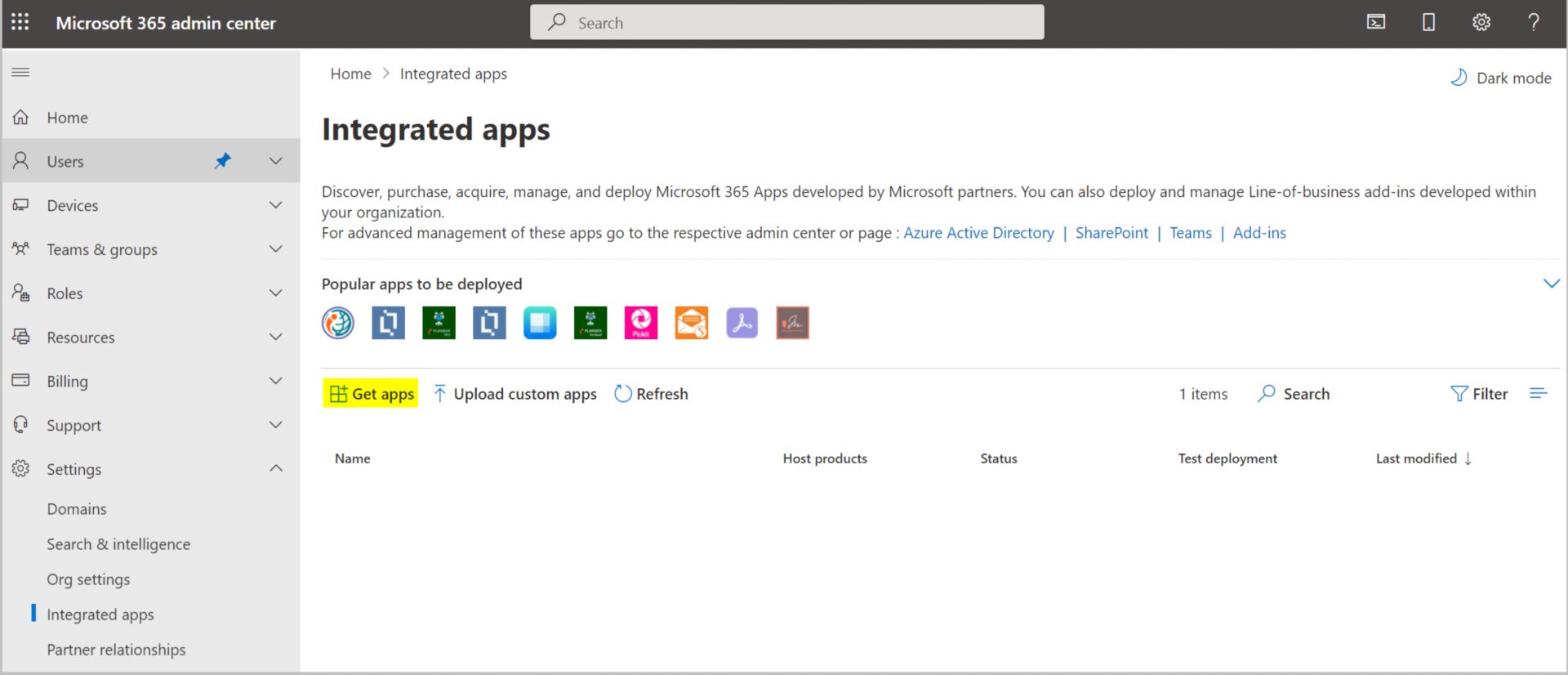The width and height of the screenshot is (1568, 675).
Task: Select the Adobe Sign signature app icon
Action: [792, 323]
